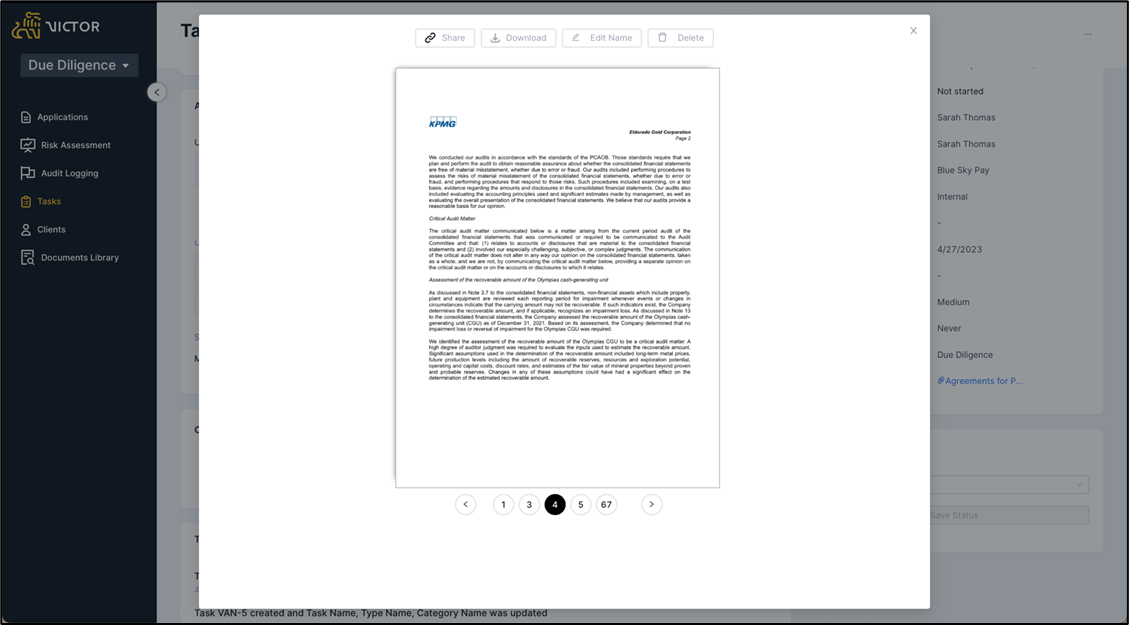Download the document
The image size is (1129, 625).
(518, 38)
